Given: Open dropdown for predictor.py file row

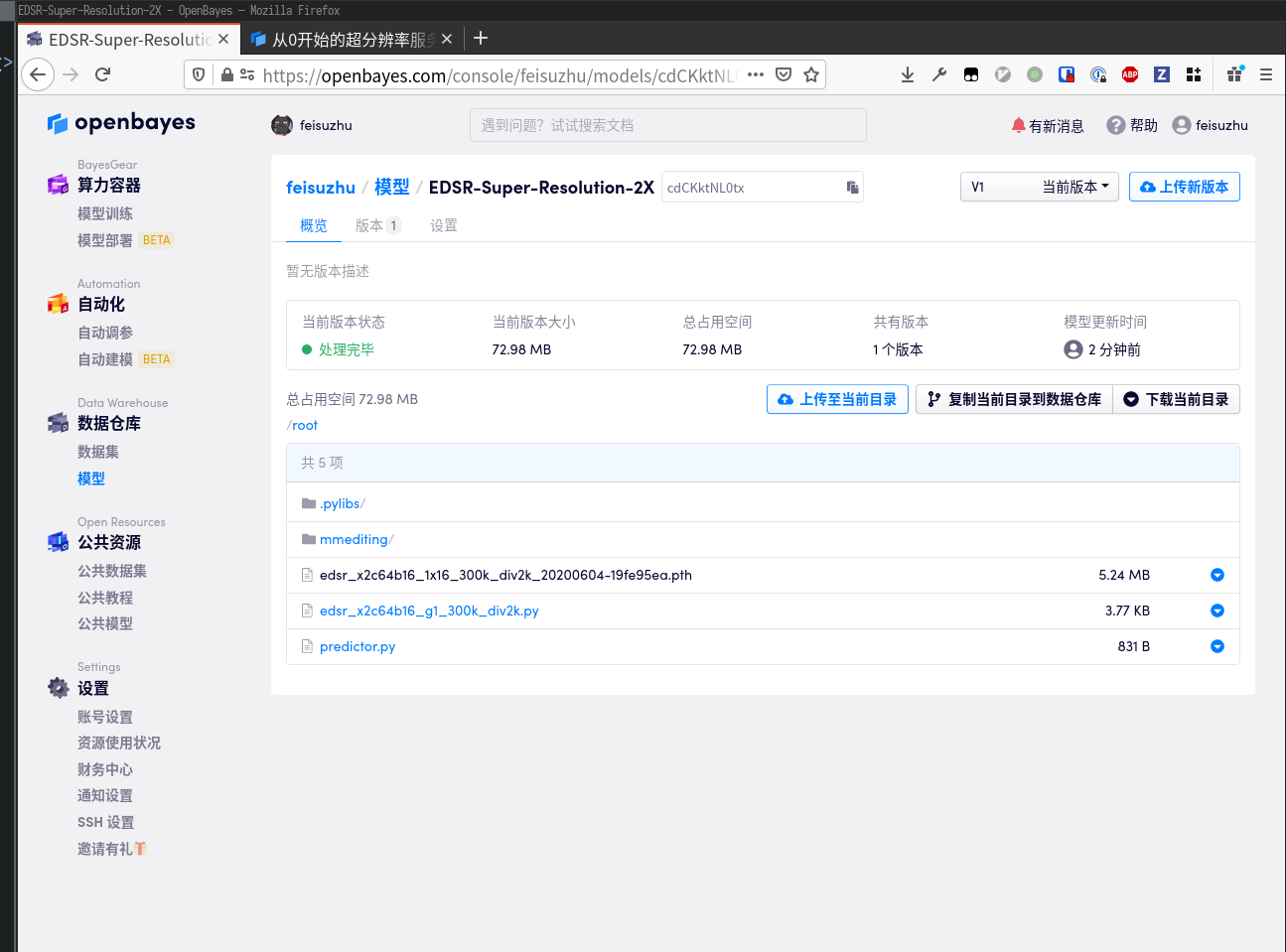Looking at the screenshot, I should click(x=1216, y=646).
